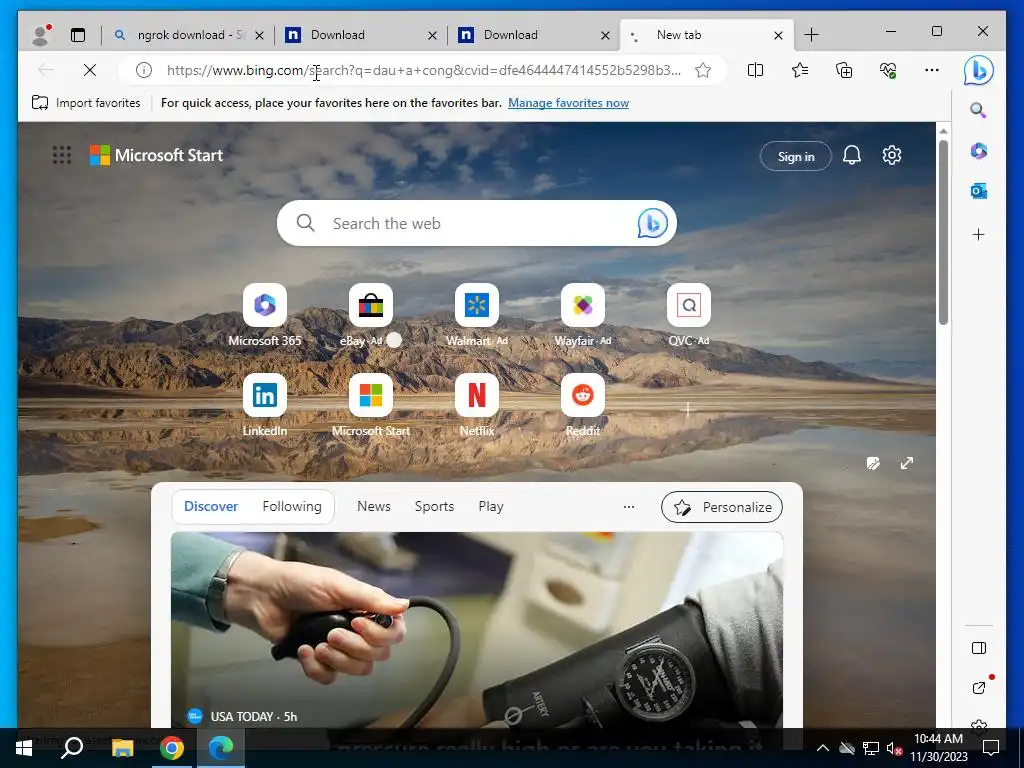Add this page to favorites star
This screenshot has width=1024, height=768.
703,70
